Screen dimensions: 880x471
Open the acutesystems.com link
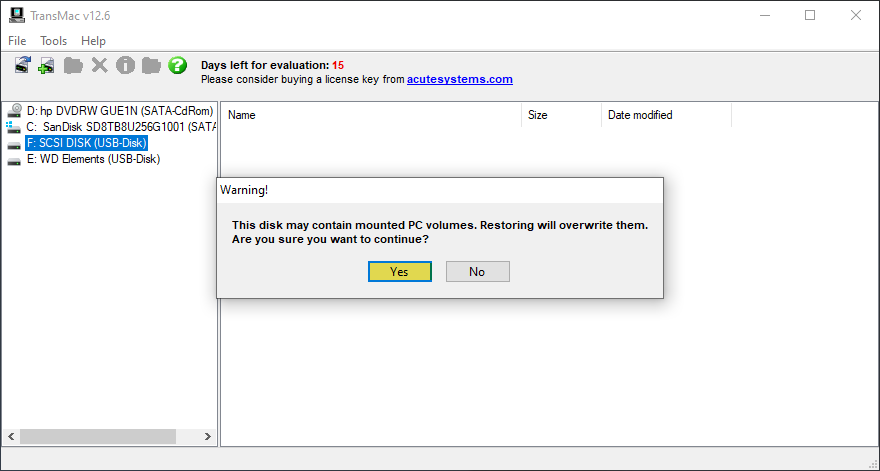pyautogui.click(x=460, y=79)
